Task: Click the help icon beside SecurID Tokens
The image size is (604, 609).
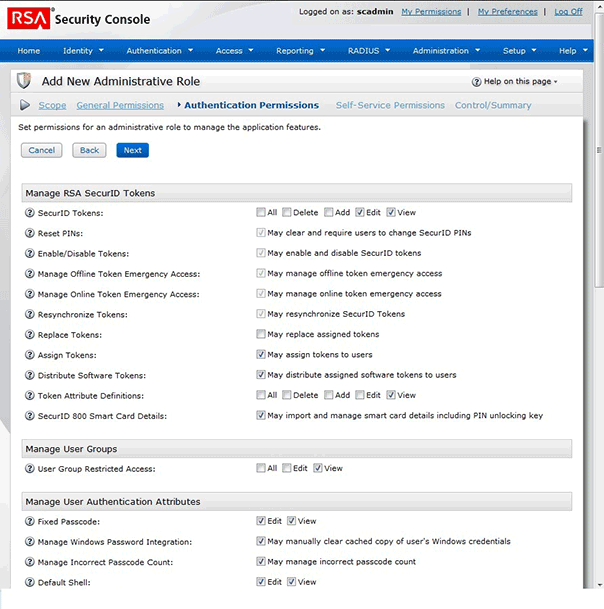Action: coord(30,213)
